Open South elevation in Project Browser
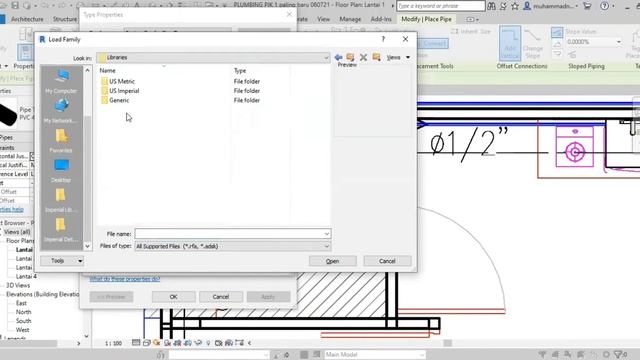640x360 pixels. (23, 321)
